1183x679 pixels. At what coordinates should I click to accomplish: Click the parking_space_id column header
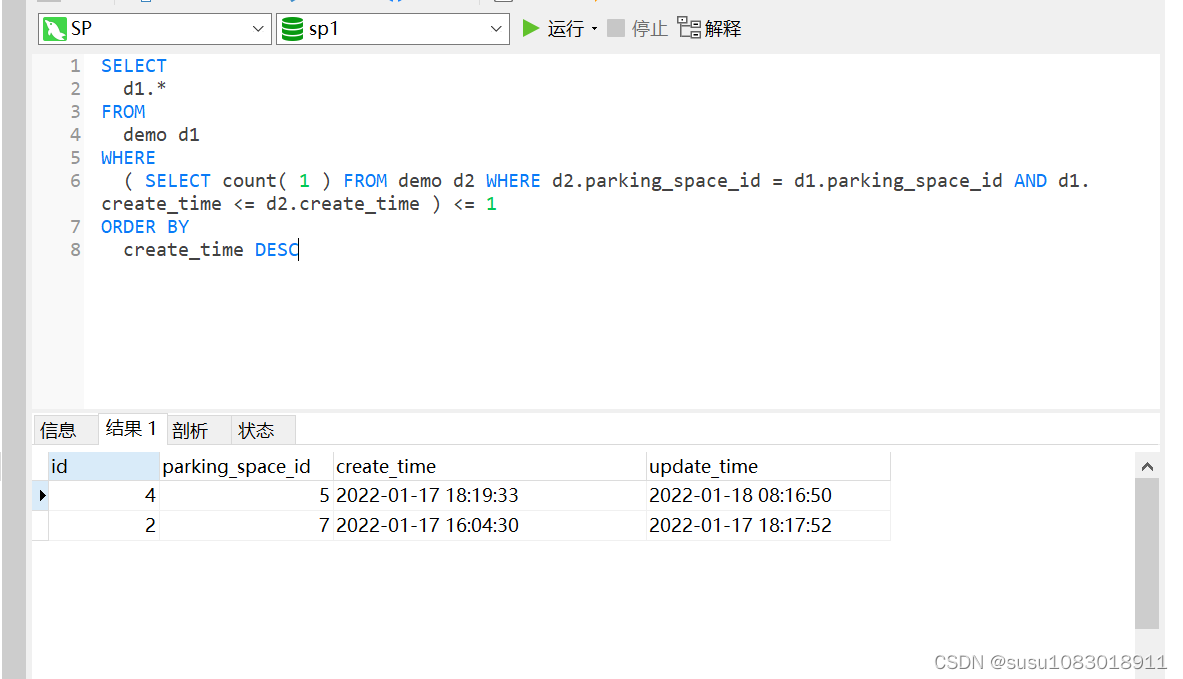246,467
